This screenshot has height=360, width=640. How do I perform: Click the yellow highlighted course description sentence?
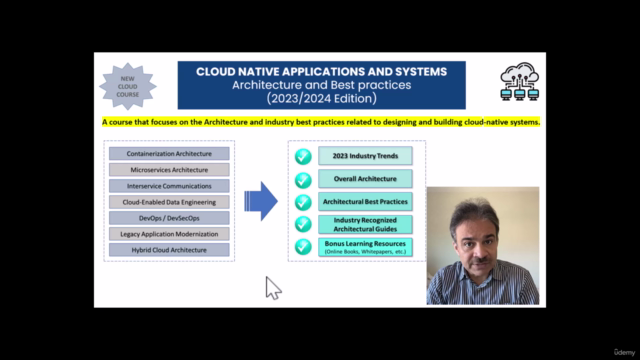tap(321, 122)
